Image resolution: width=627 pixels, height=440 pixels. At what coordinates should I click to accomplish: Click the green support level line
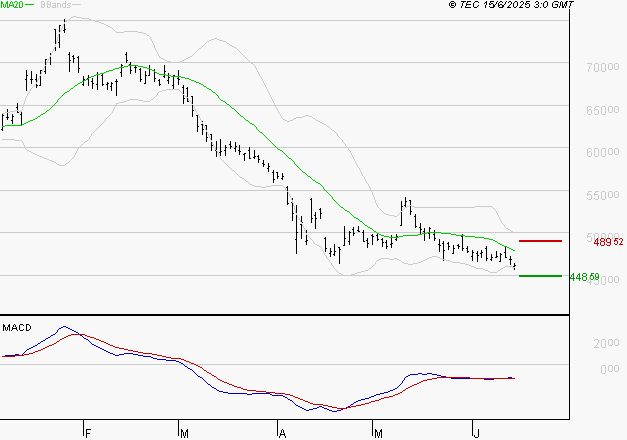[540, 276]
